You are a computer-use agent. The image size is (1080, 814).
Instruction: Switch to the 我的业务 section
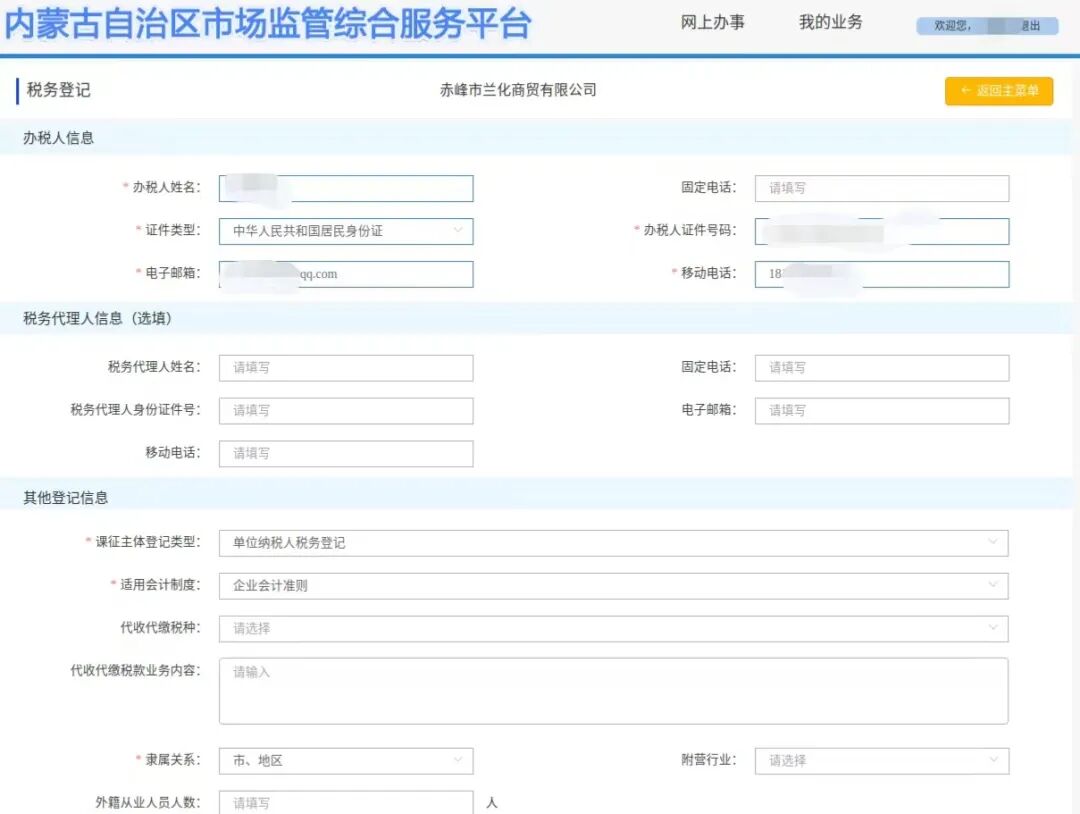[x=829, y=24]
